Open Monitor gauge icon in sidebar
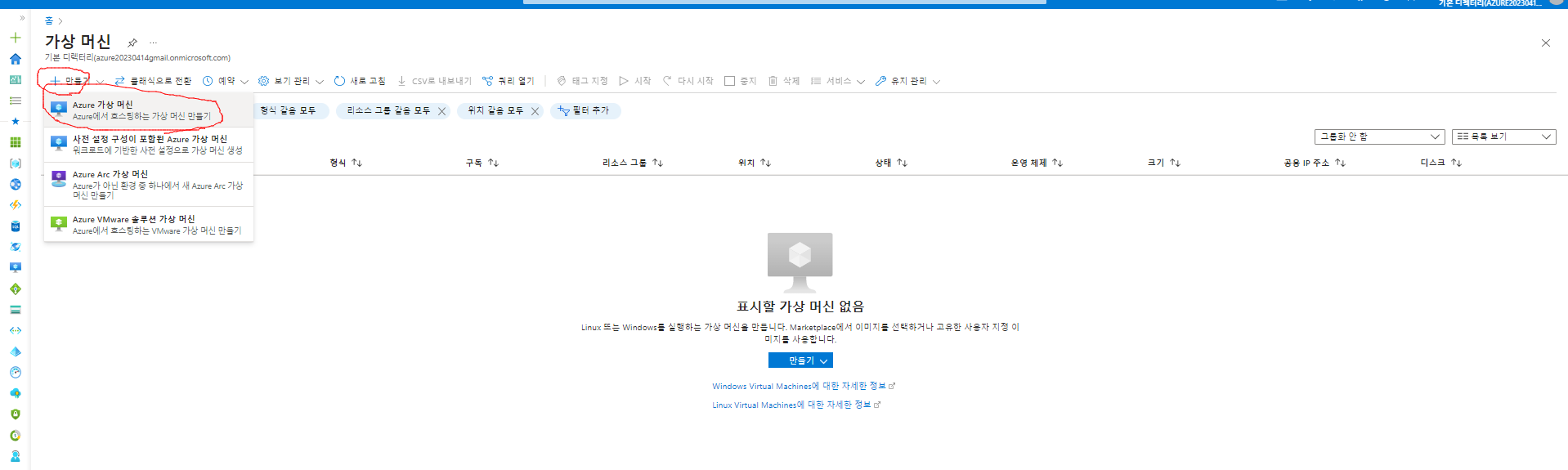1568x470 pixels. coord(15,372)
